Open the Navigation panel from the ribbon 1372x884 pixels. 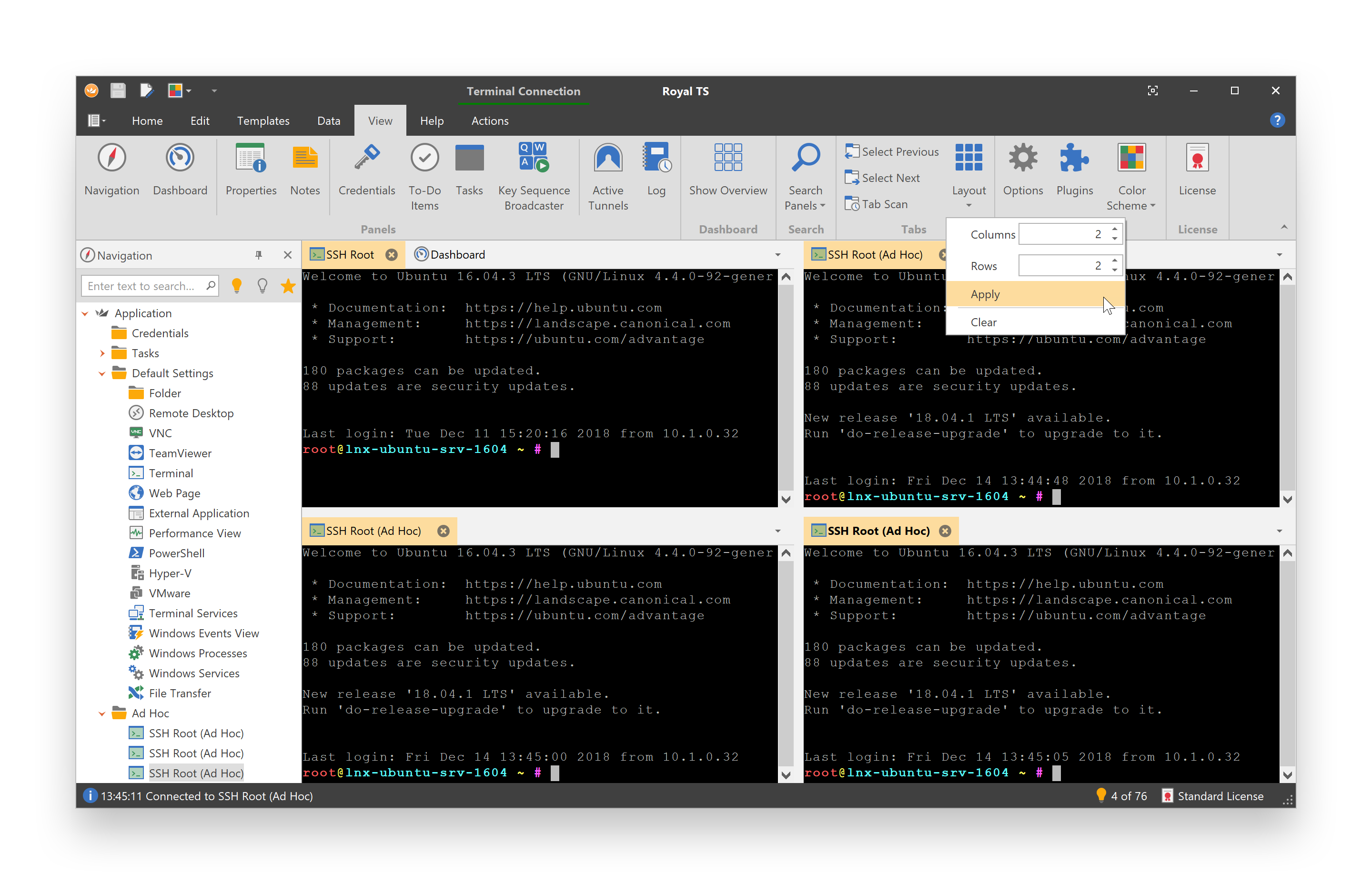coord(112,170)
